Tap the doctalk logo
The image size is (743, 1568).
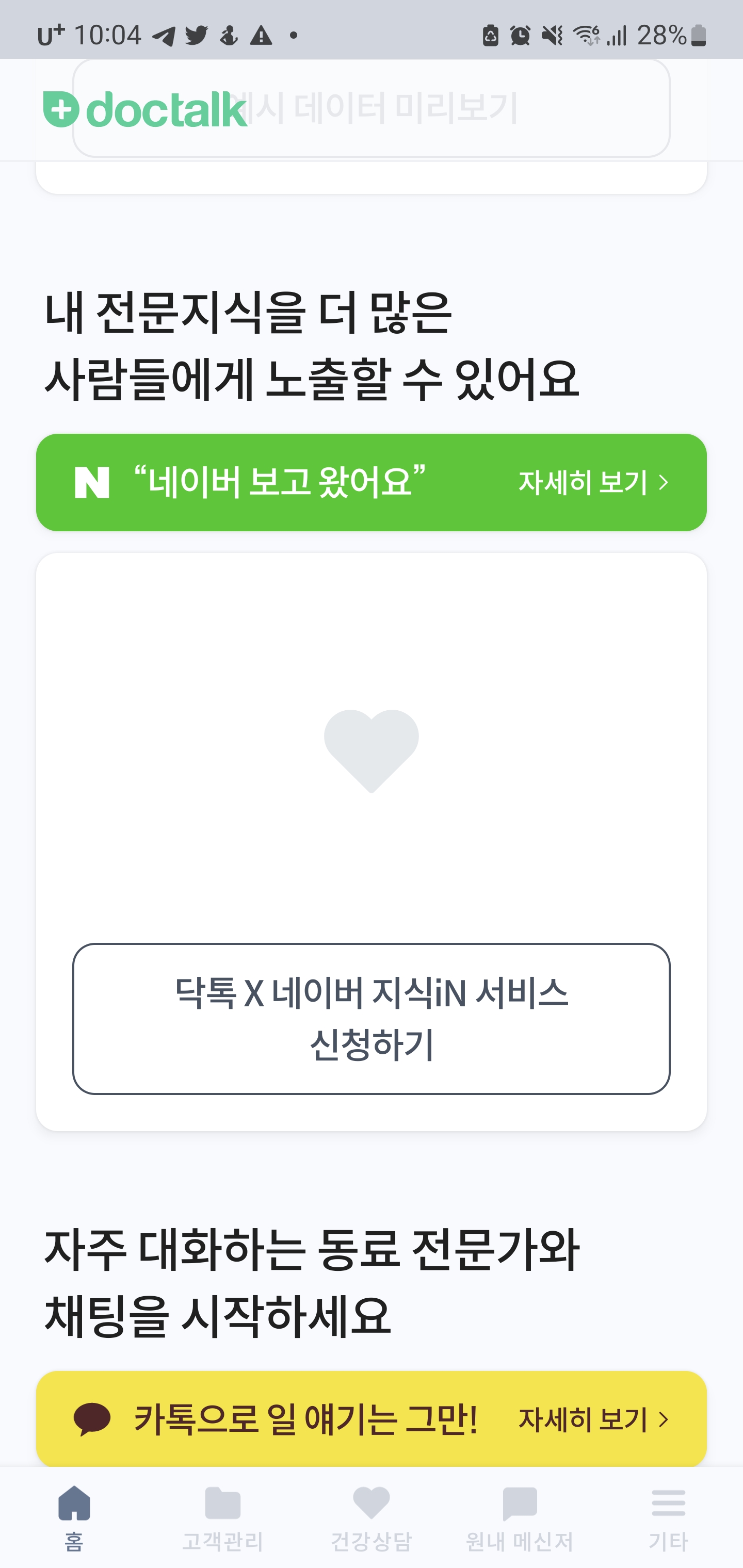pos(145,109)
